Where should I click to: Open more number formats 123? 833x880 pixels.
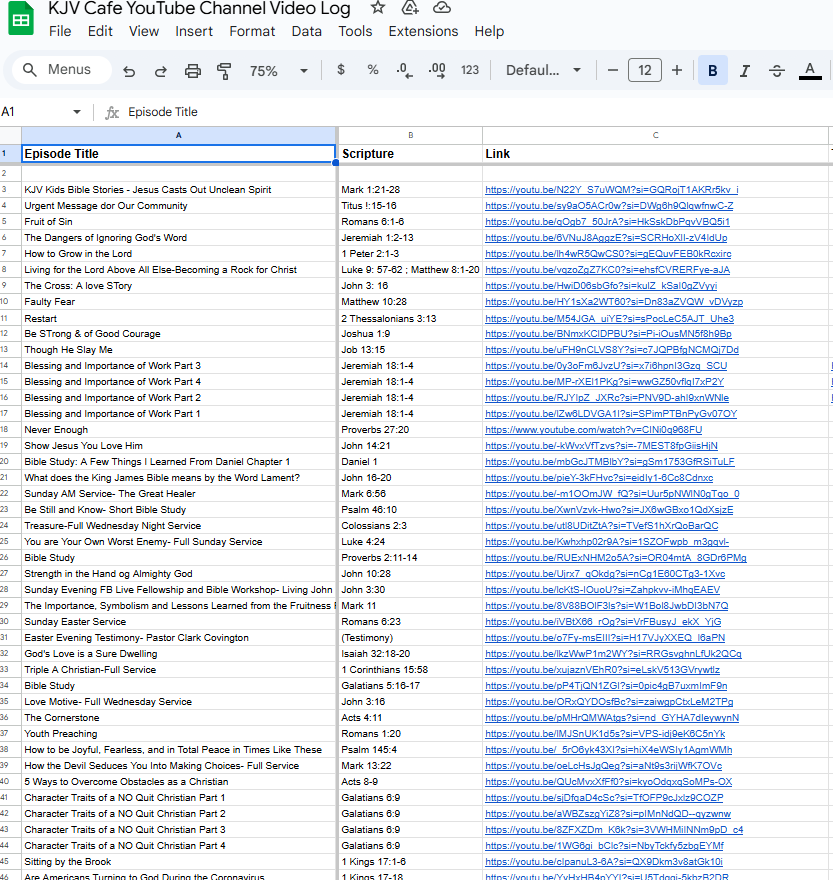click(470, 70)
